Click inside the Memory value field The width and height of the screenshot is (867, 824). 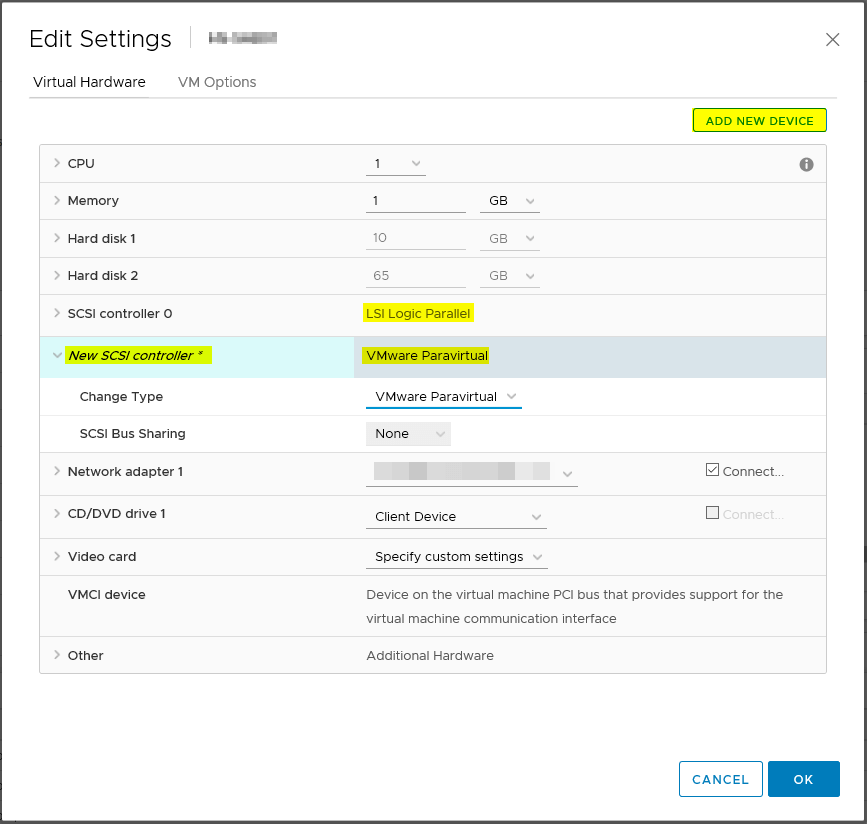coord(415,200)
